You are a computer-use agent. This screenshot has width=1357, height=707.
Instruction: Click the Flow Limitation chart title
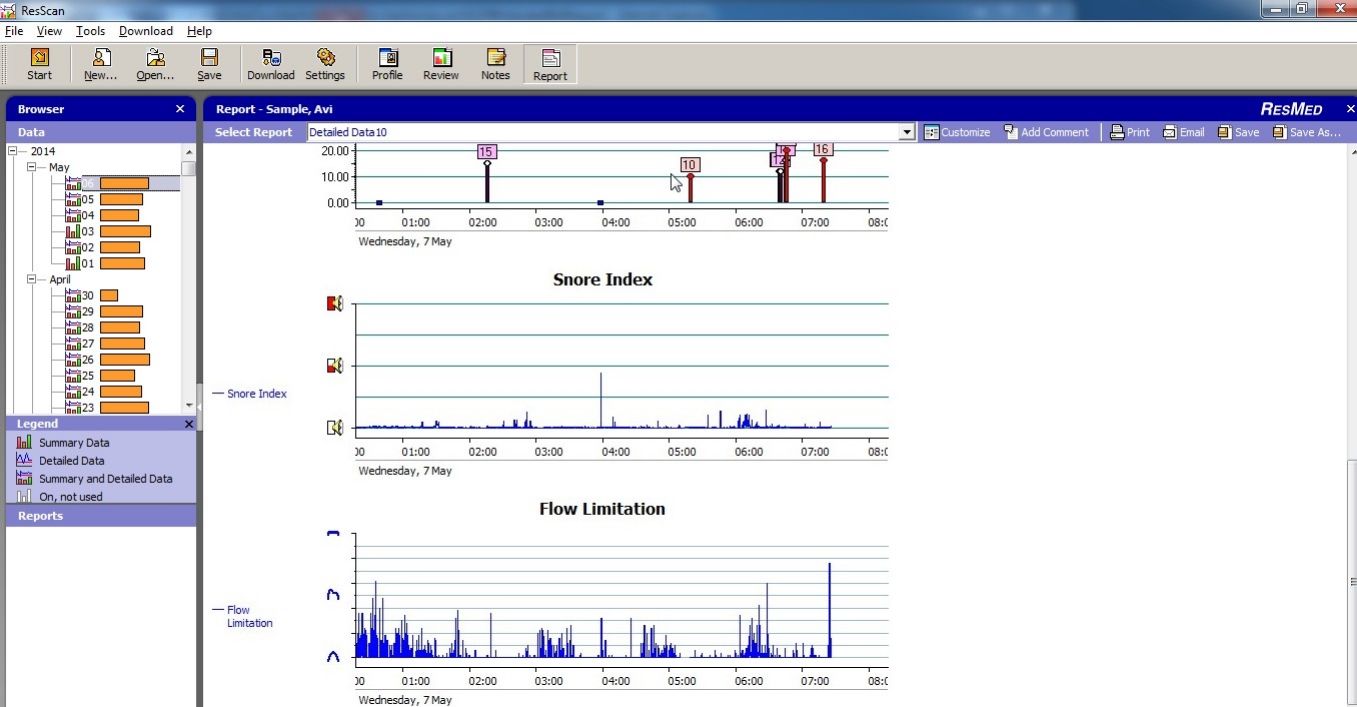tap(602, 509)
